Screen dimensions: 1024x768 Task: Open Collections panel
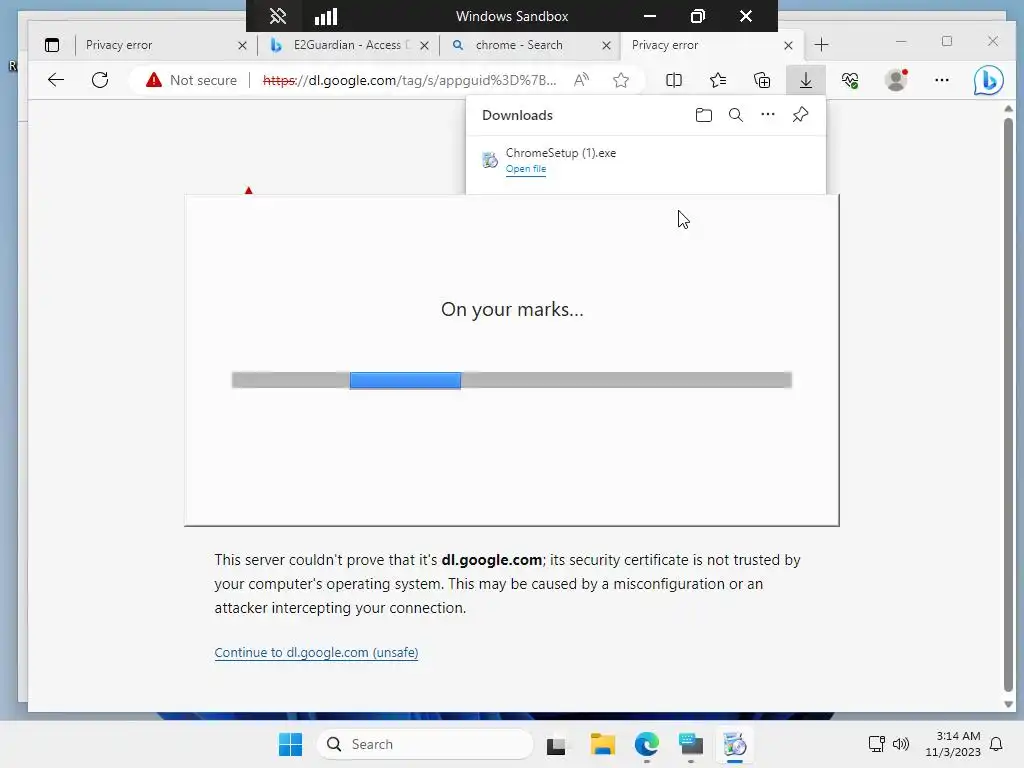(x=762, y=80)
